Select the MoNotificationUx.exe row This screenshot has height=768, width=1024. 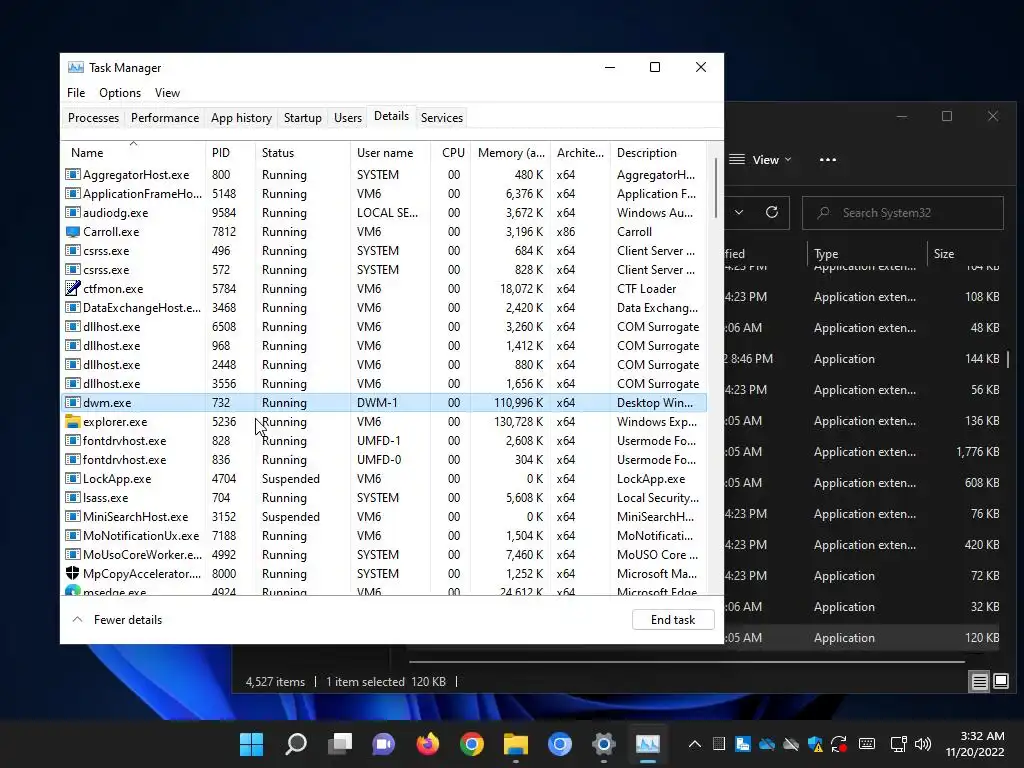point(384,536)
